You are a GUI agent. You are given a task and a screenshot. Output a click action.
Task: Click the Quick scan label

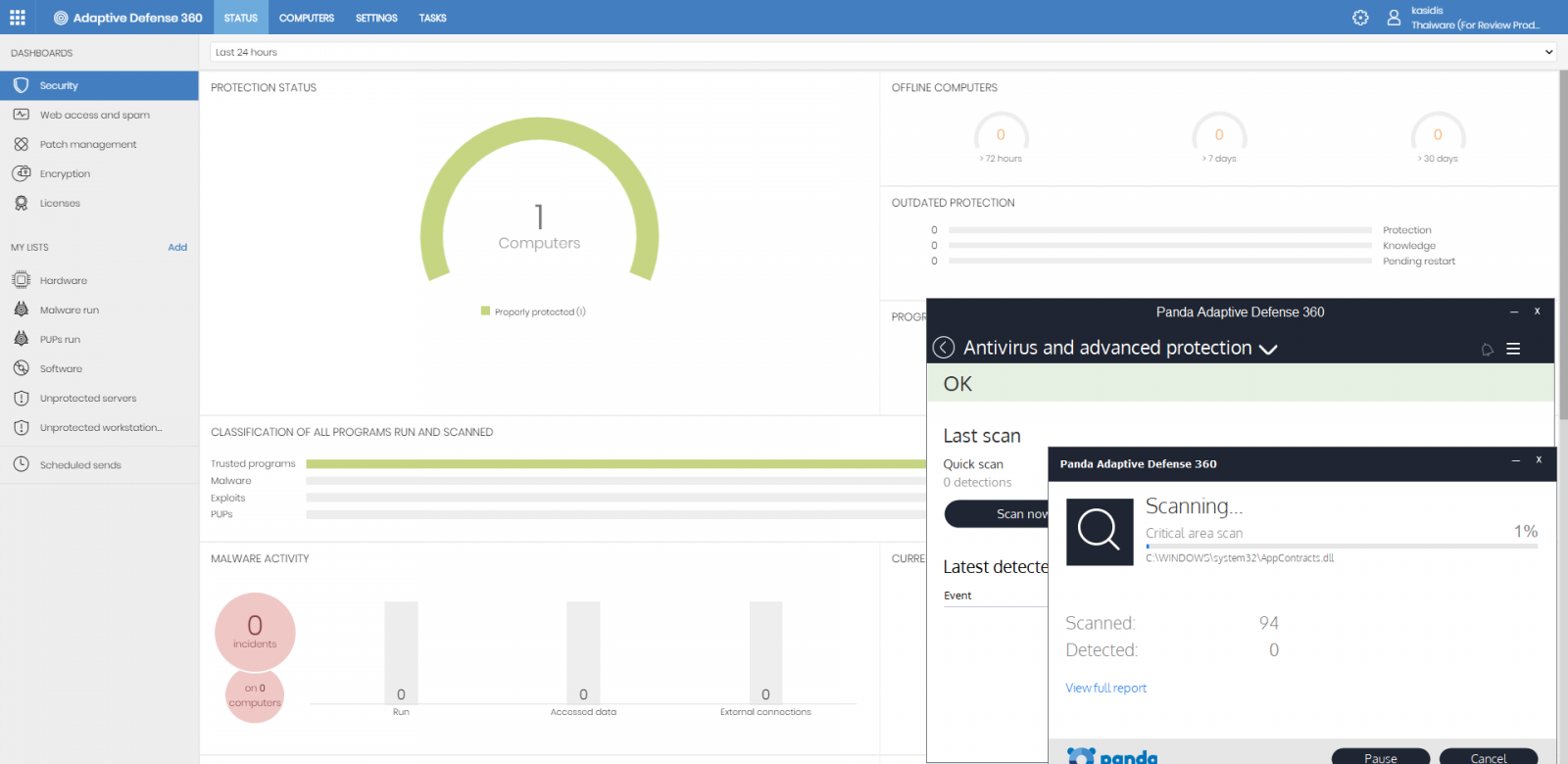[x=973, y=464]
